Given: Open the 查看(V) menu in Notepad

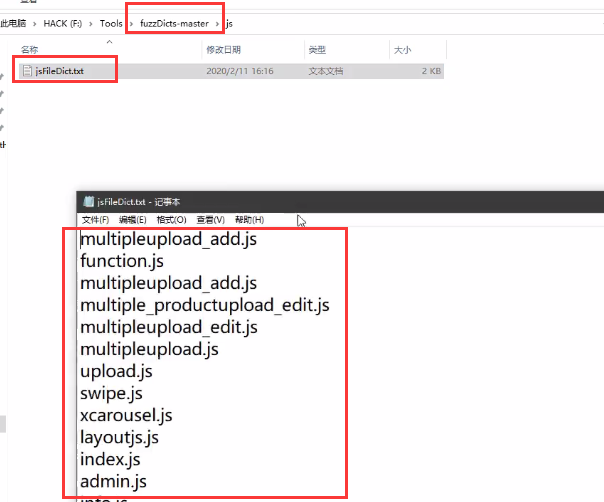Looking at the screenshot, I should pyautogui.click(x=210, y=220).
